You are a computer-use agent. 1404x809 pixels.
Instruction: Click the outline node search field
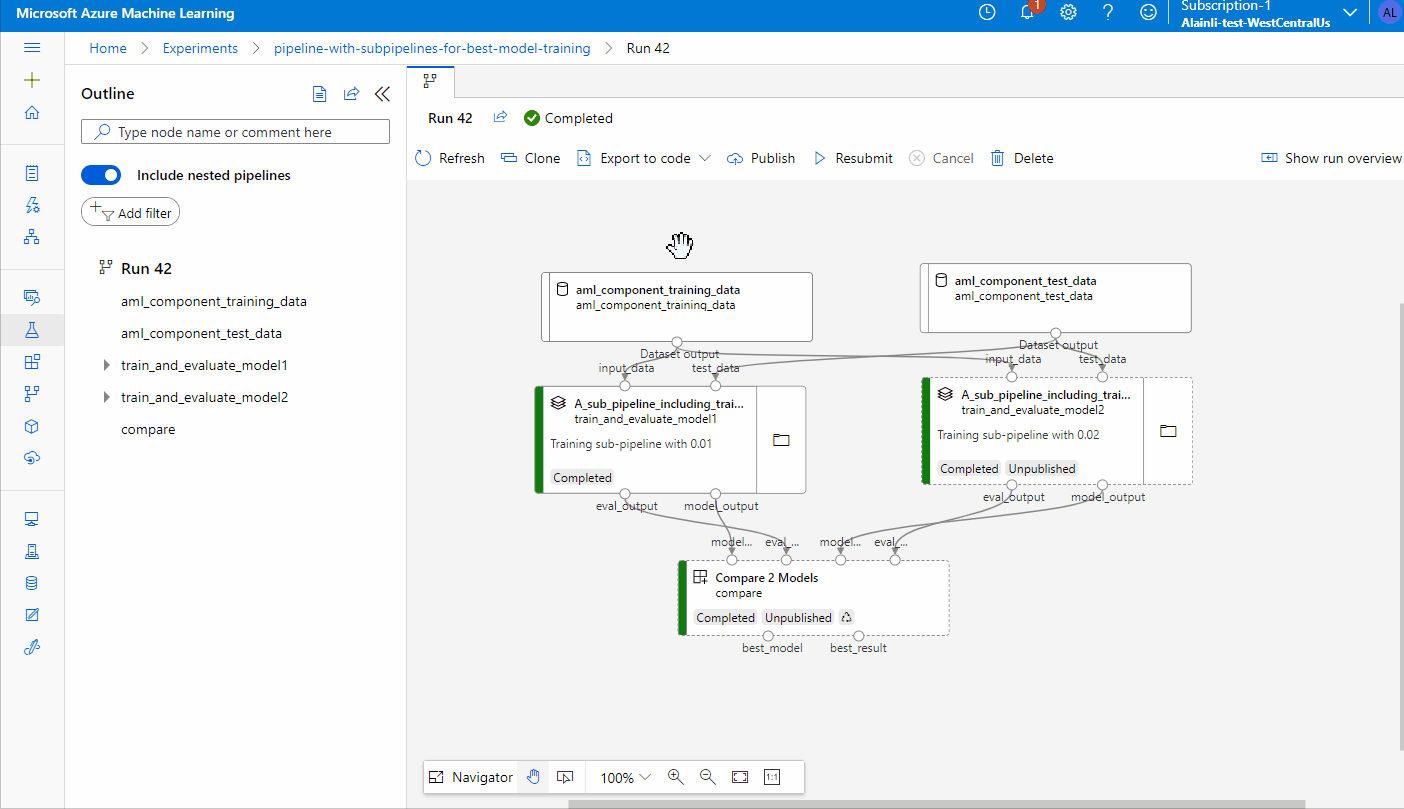[235, 132]
